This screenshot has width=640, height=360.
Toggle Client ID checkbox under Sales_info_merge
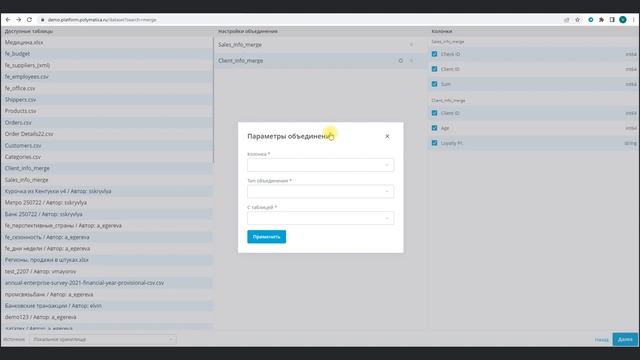coord(434,69)
